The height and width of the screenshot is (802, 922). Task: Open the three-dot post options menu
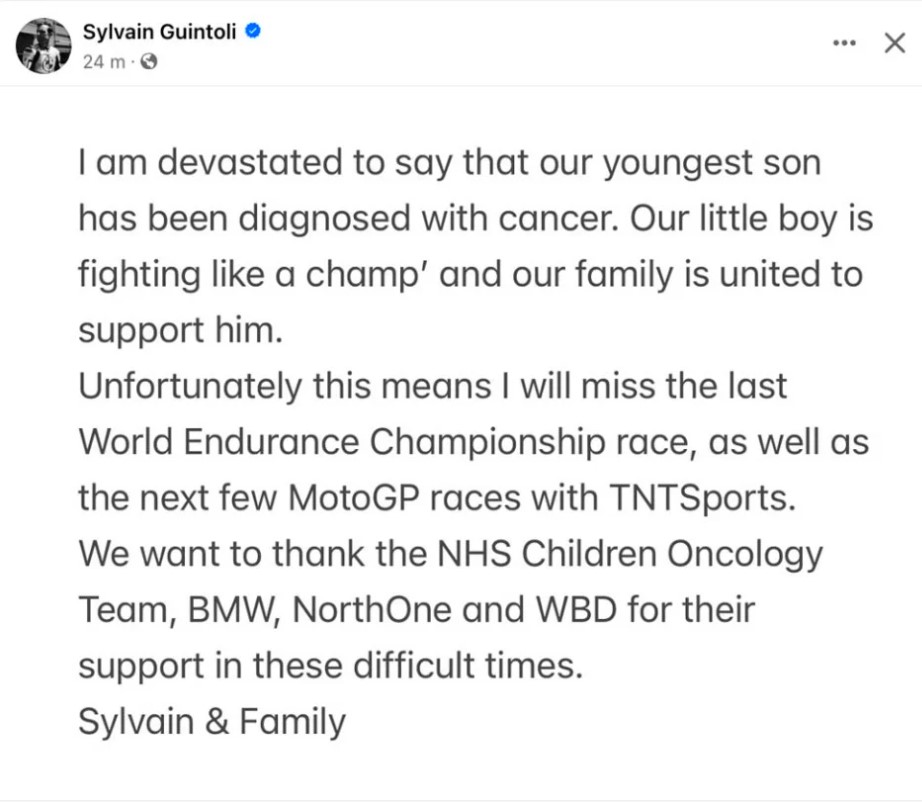(844, 43)
